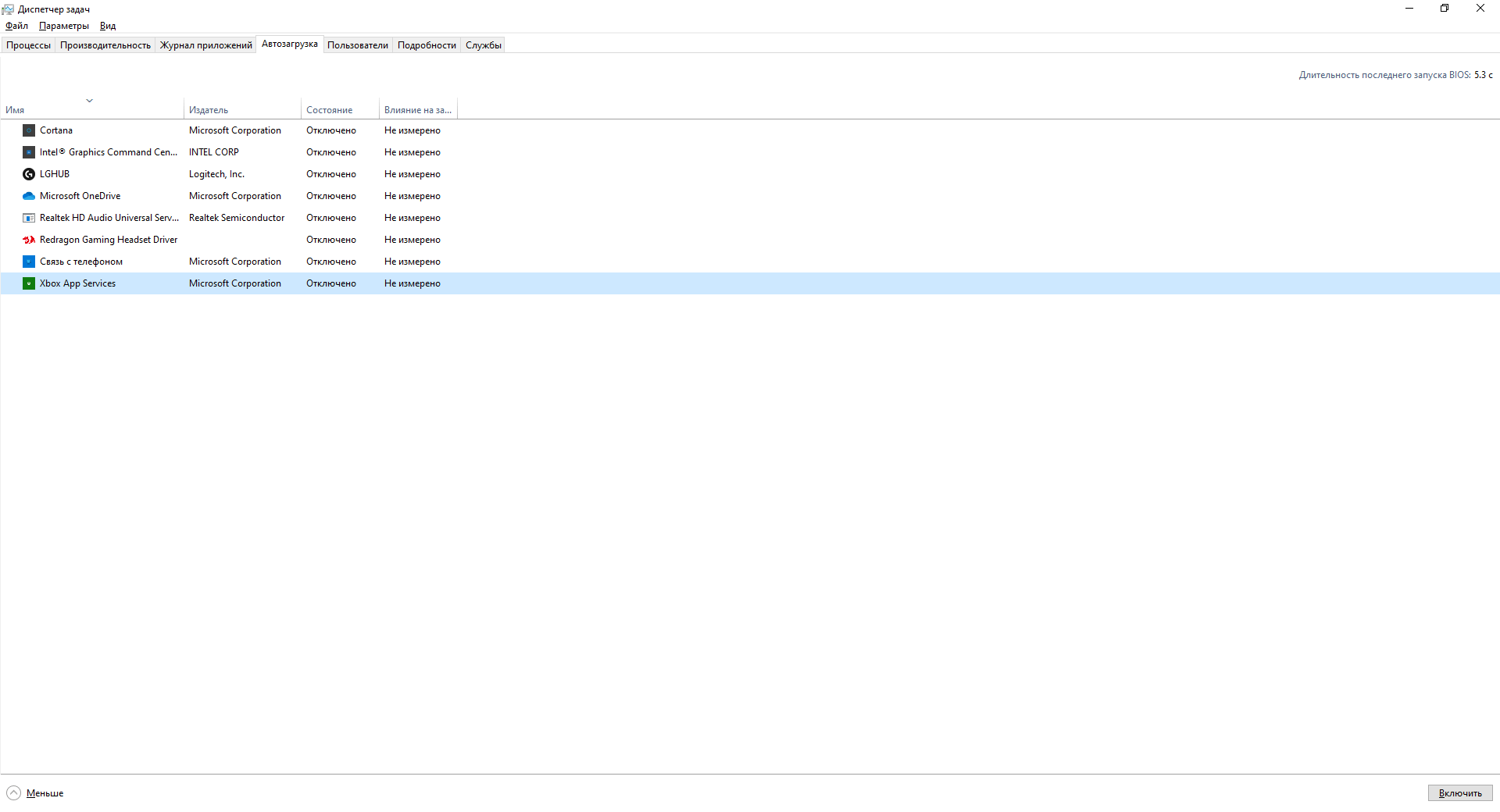Click Не измерено in Cortana row
The width and height of the screenshot is (1500, 812).
tap(412, 130)
